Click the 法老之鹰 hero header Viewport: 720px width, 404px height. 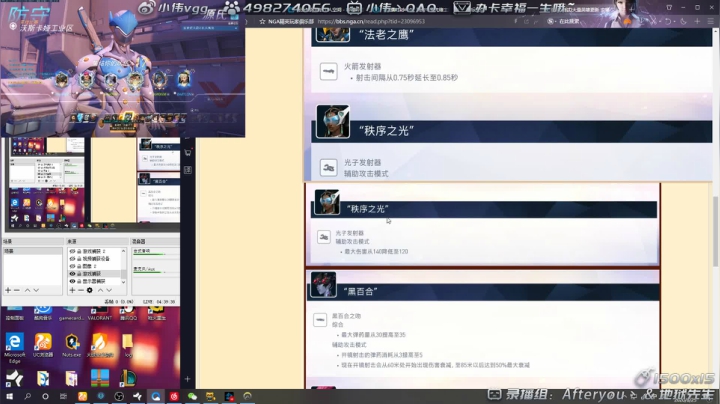pos(512,37)
